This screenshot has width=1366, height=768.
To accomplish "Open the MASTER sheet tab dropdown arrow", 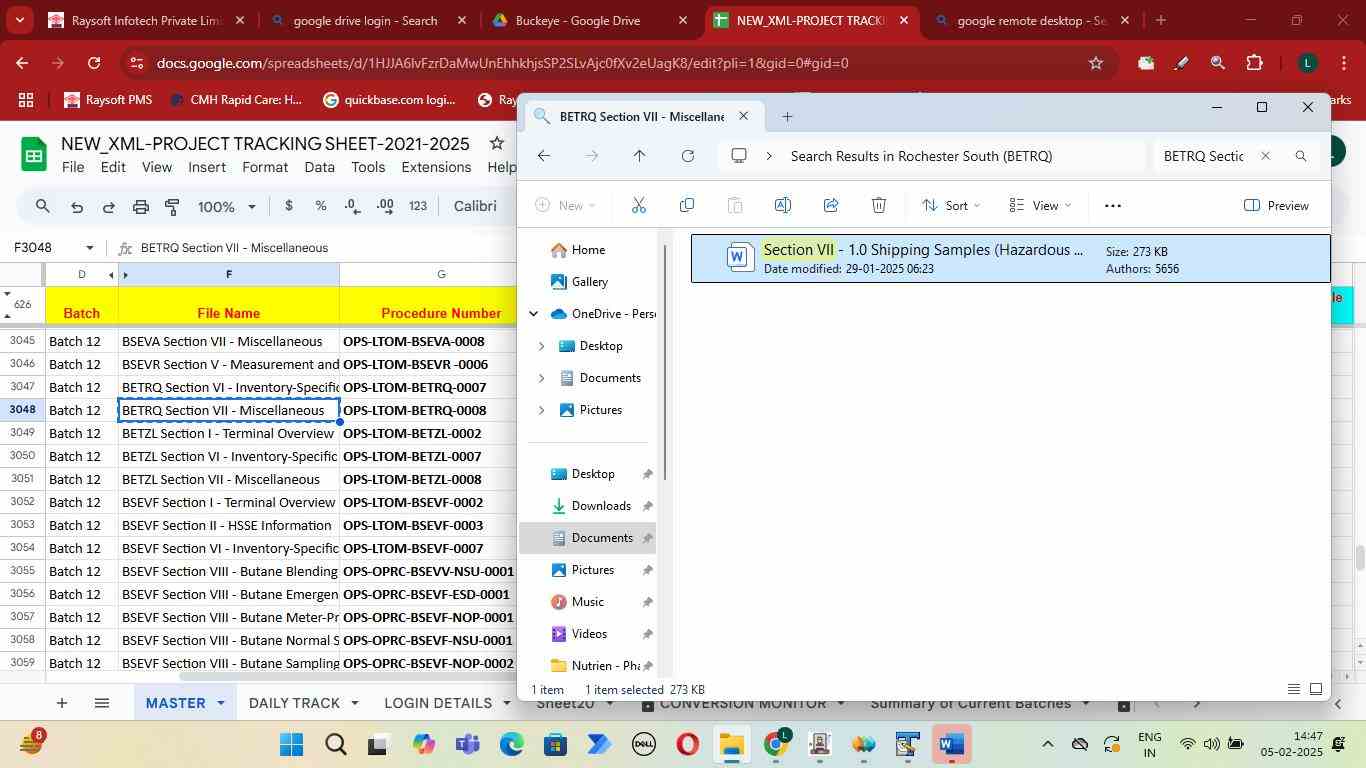I will pyautogui.click(x=221, y=703).
